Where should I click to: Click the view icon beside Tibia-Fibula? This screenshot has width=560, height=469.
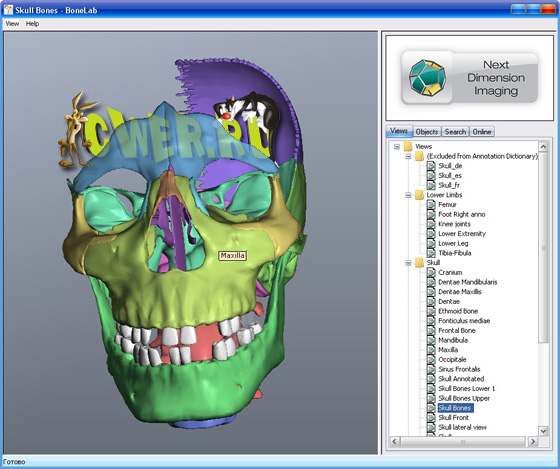pyautogui.click(x=431, y=253)
